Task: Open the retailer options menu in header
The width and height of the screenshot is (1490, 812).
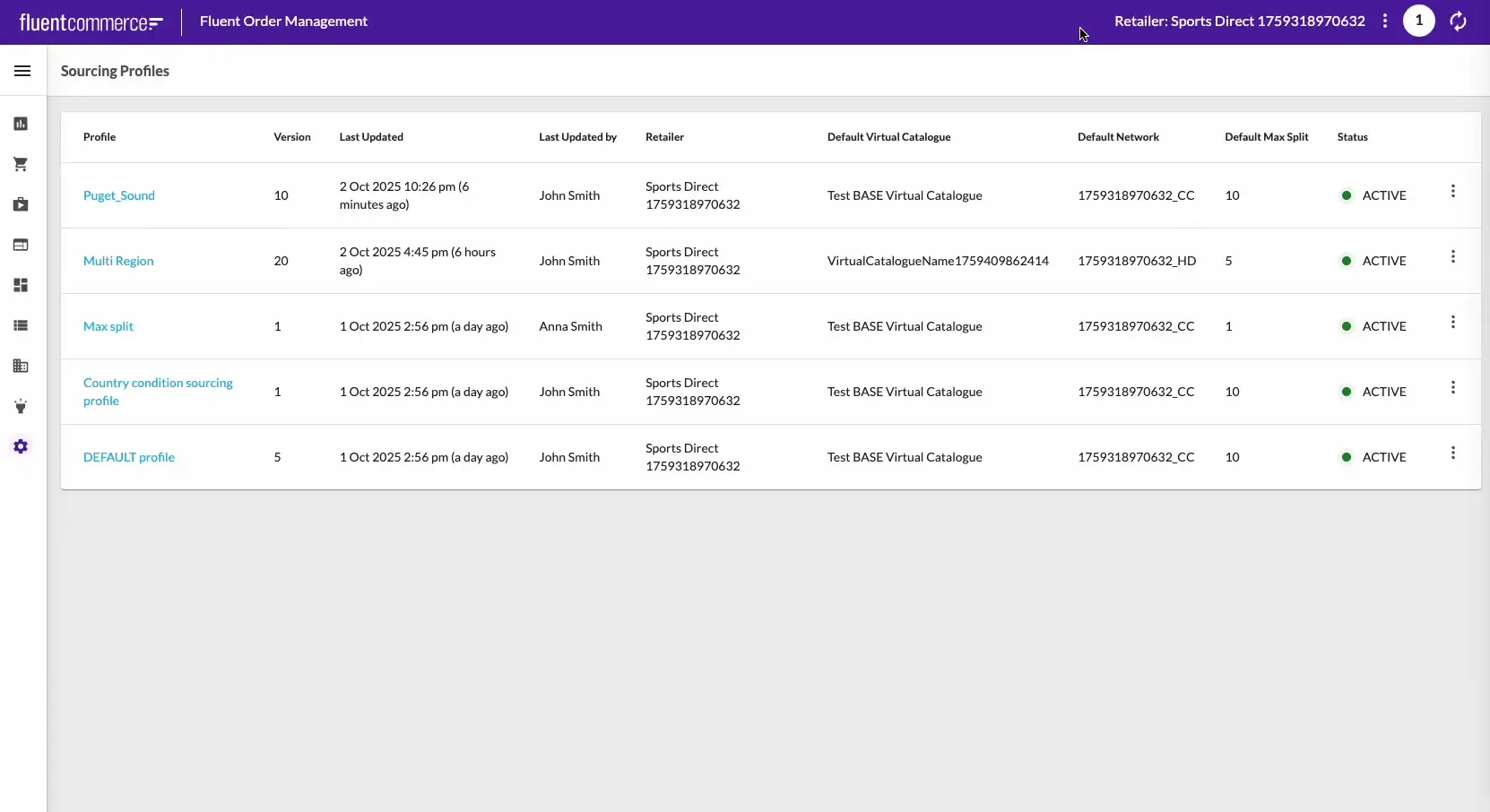Action: click(1385, 21)
